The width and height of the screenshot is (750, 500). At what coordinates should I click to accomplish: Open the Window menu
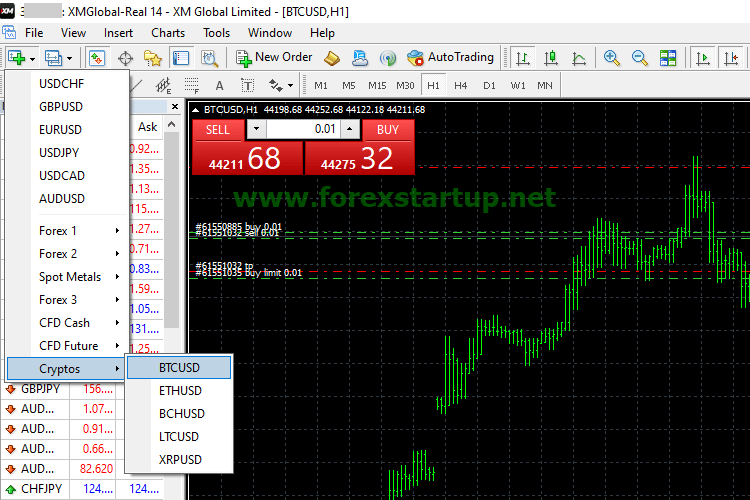(270, 33)
